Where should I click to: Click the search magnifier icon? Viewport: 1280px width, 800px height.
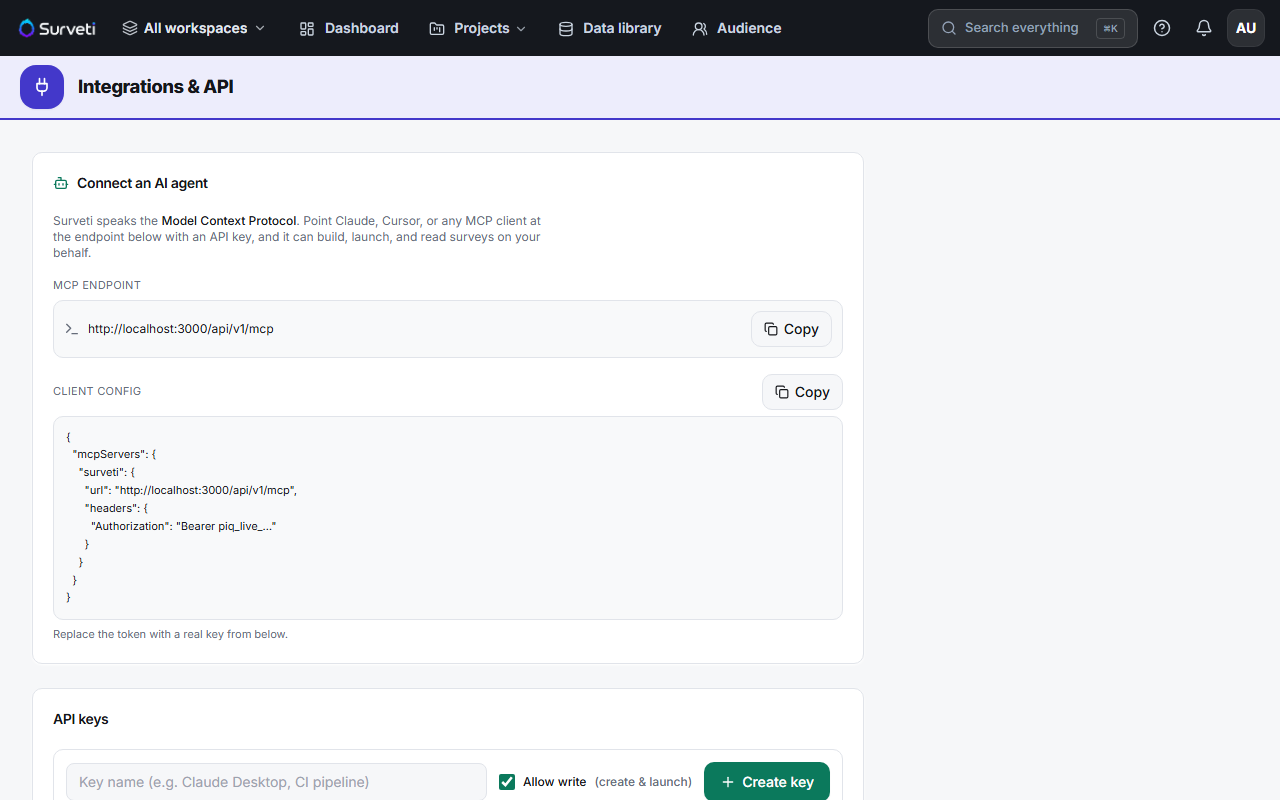949,28
